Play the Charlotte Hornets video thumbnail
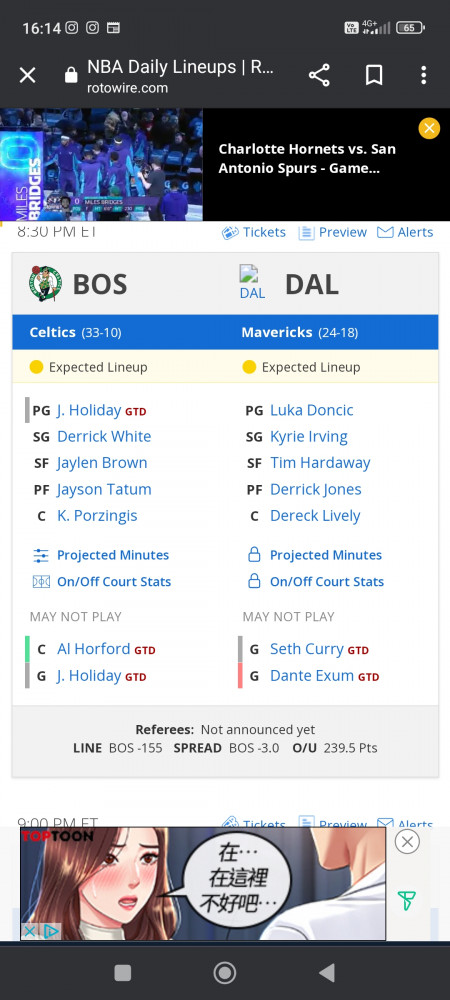 point(101,165)
